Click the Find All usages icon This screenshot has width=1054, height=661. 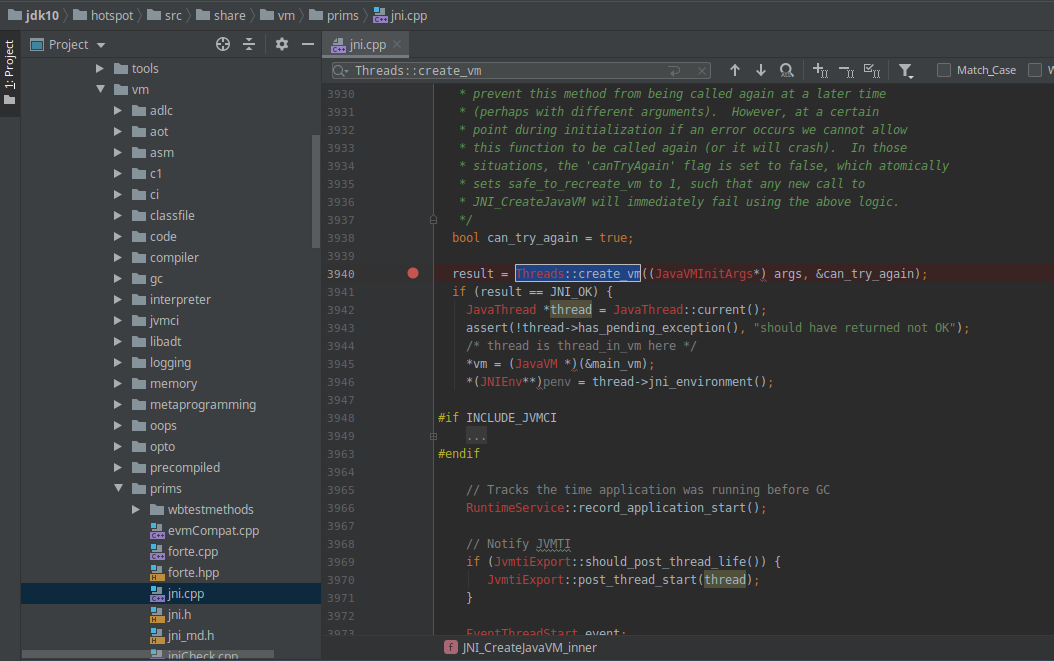tap(787, 70)
